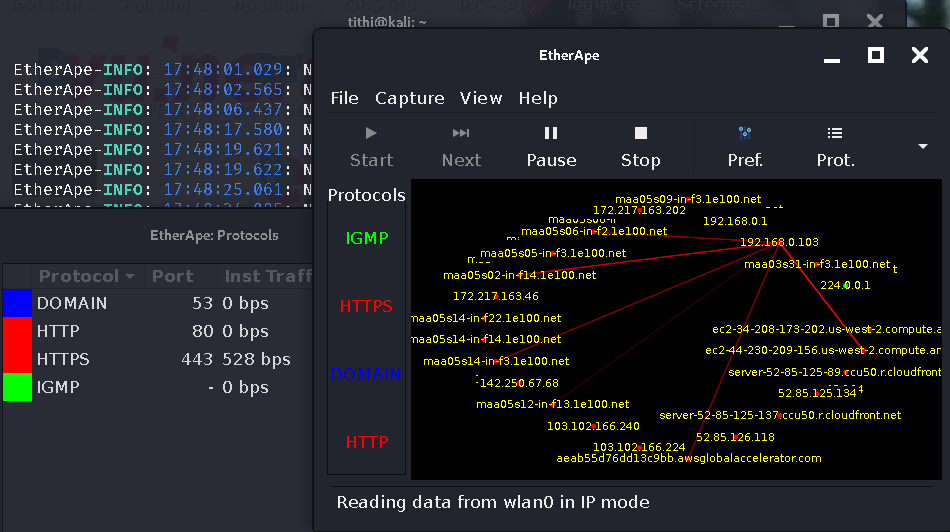Click the 192.168.0.103 node label
950x532 pixels.
click(779, 242)
